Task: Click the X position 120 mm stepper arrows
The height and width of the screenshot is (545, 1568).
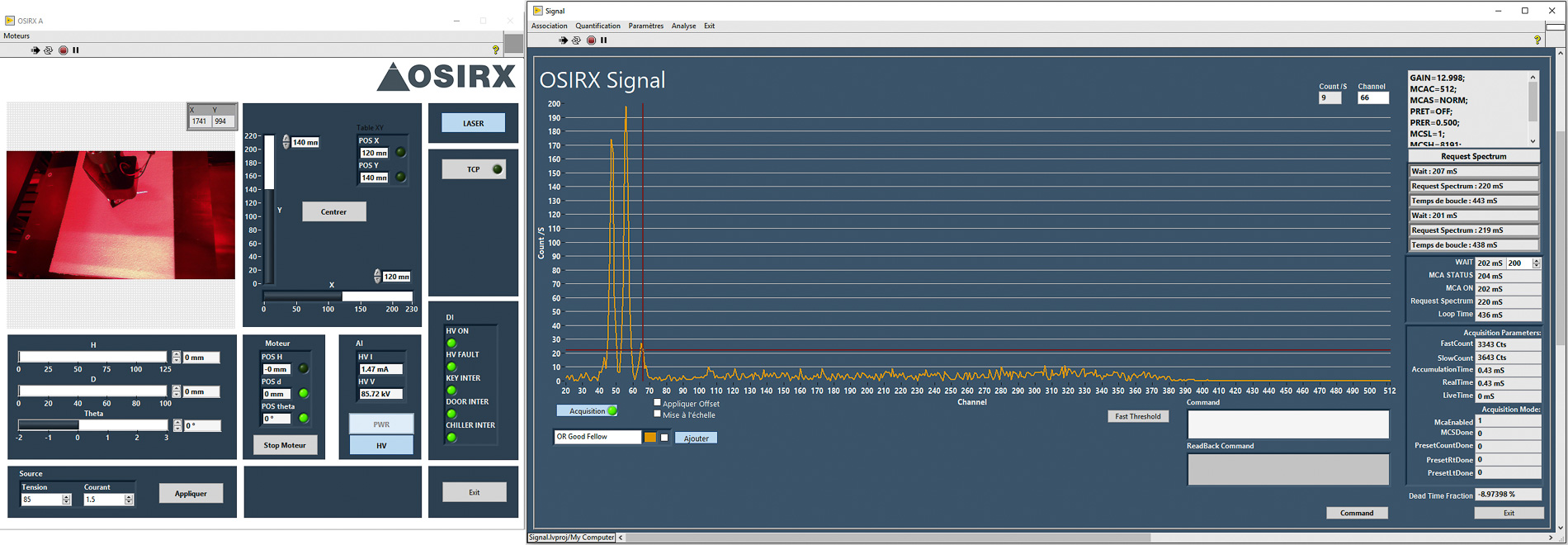Action: click(x=377, y=276)
